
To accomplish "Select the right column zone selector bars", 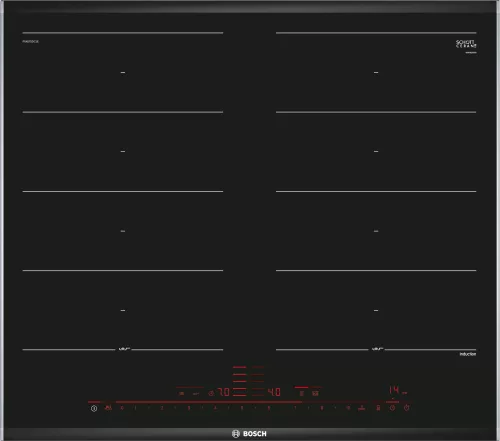I will click(x=258, y=381).
